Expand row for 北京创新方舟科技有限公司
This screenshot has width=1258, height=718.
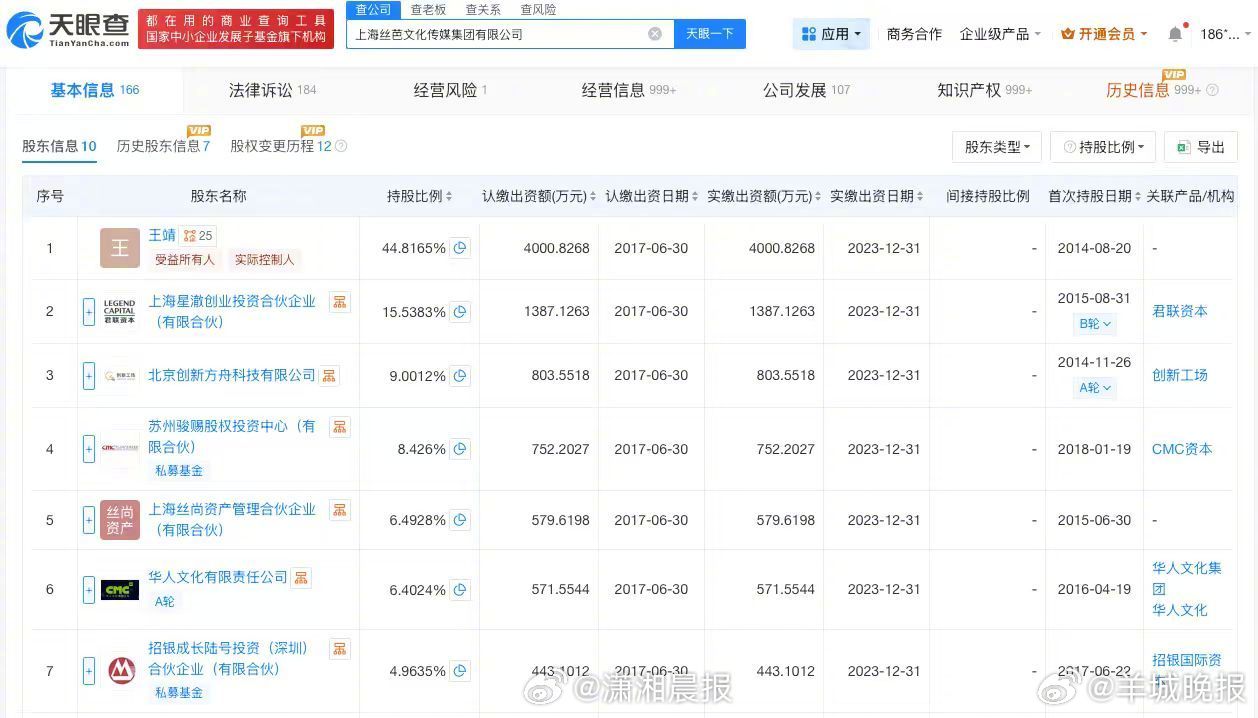pos(89,376)
